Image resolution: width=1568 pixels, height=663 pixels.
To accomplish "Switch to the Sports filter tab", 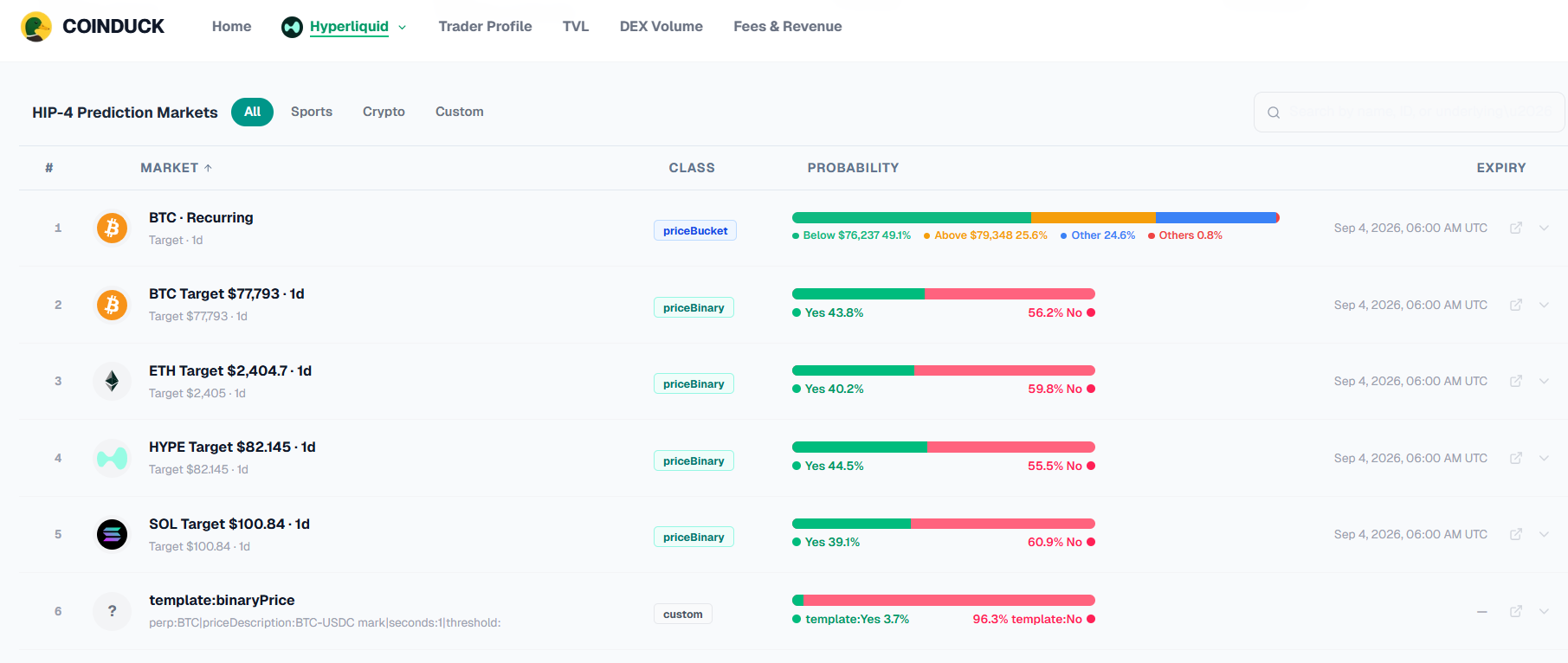I will [312, 112].
